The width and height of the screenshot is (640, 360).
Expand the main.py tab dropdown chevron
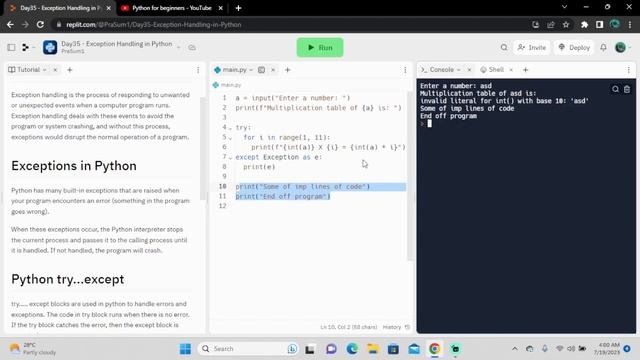251,70
